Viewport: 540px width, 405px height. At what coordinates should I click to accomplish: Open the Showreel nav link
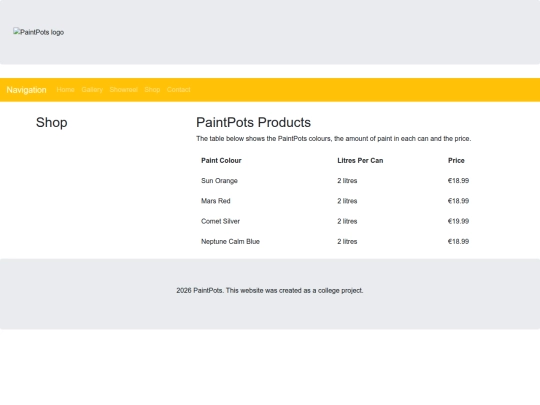[124, 90]
